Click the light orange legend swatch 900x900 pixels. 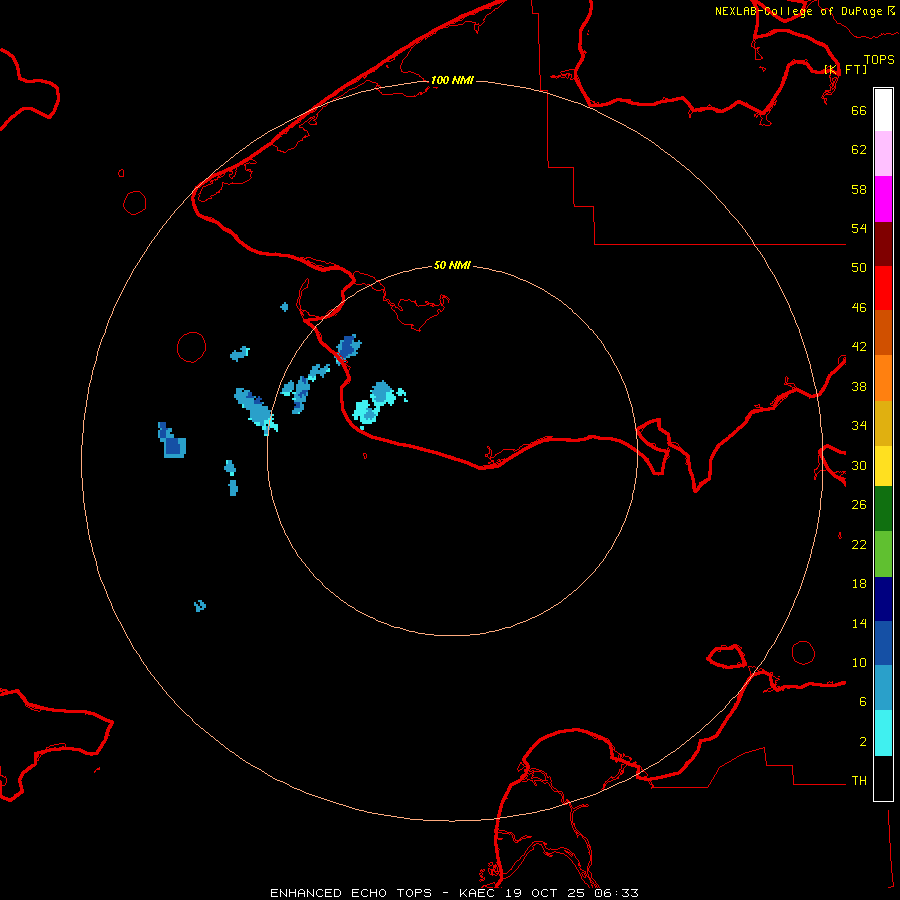pos(883,378)
